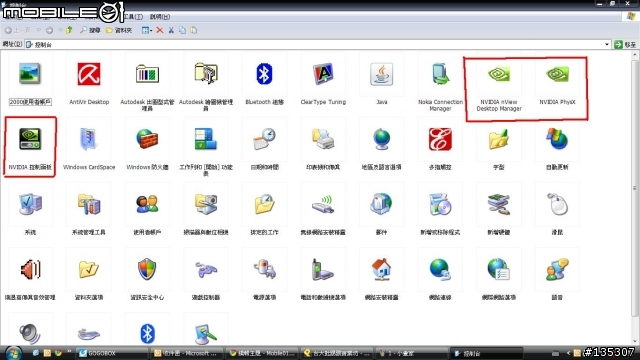Image resolution: width=640 pixels, height=360 pixels.
Task: Open the red speaker audio manager icon
Action: [x=30, y=269]
